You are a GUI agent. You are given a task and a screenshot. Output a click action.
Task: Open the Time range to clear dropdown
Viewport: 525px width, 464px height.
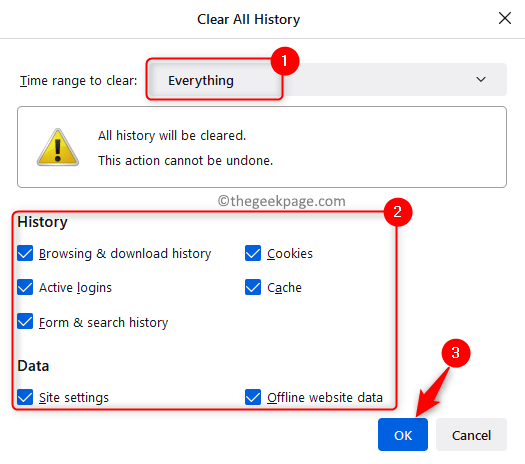pos(327,80)
